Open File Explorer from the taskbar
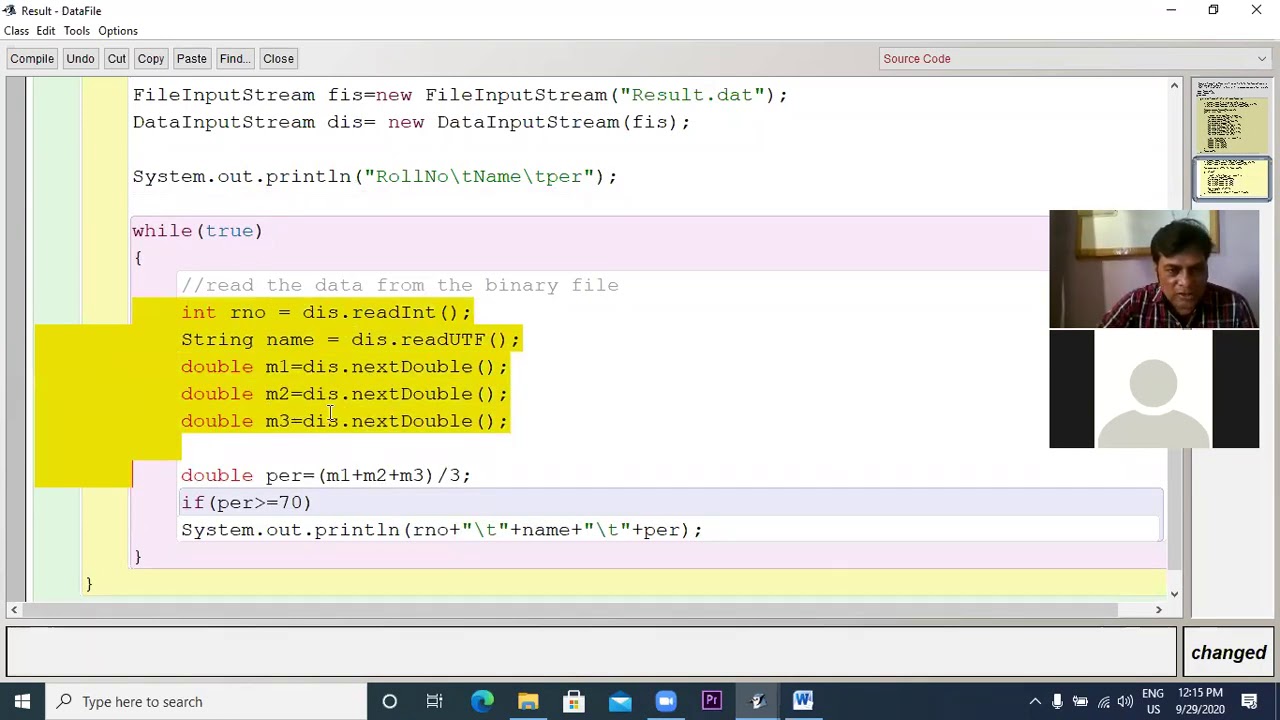Viewport: 1280px width, 720px height. (528, 701)
